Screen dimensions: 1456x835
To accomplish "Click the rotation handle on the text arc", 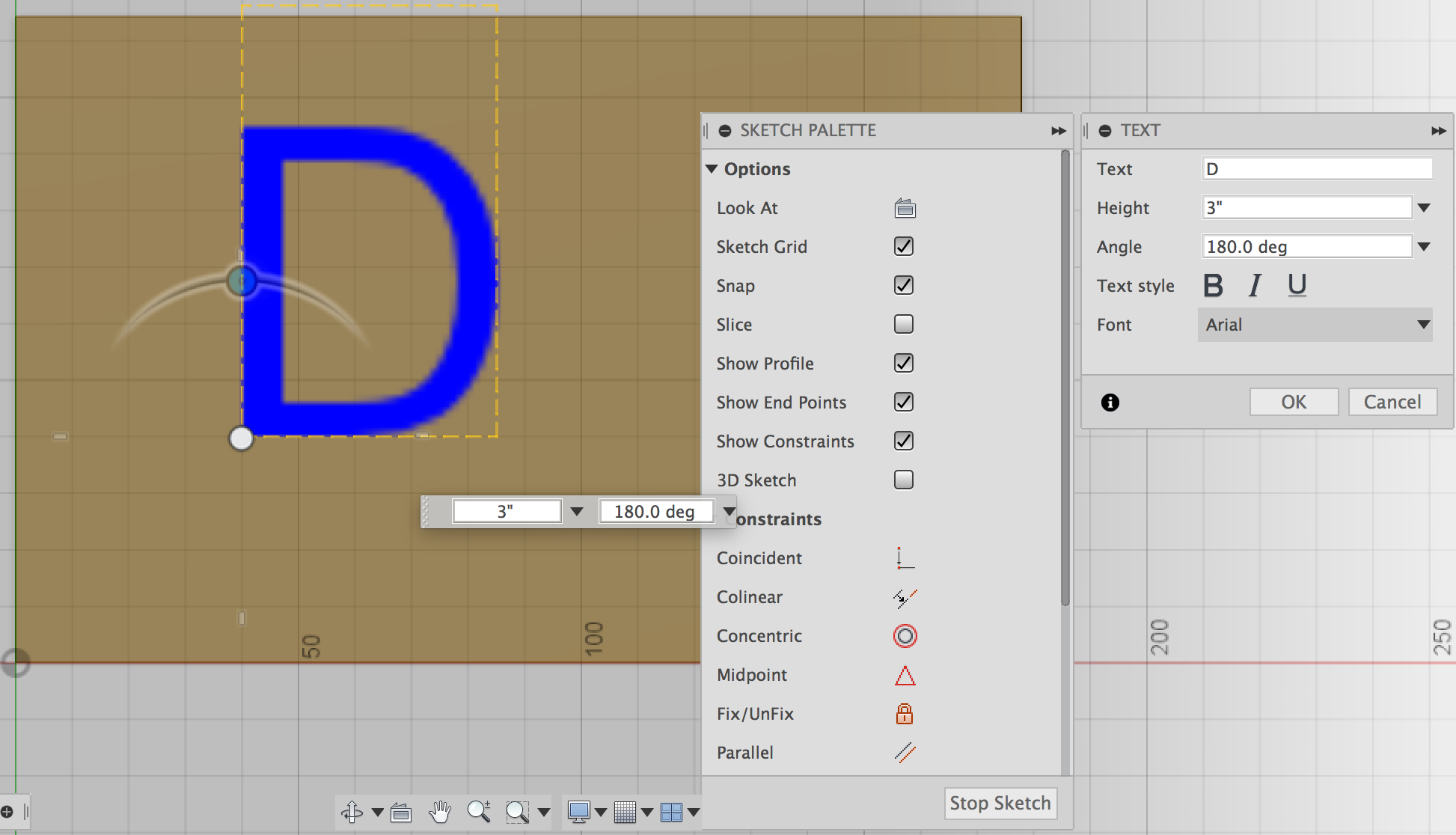I will [242, 281].
